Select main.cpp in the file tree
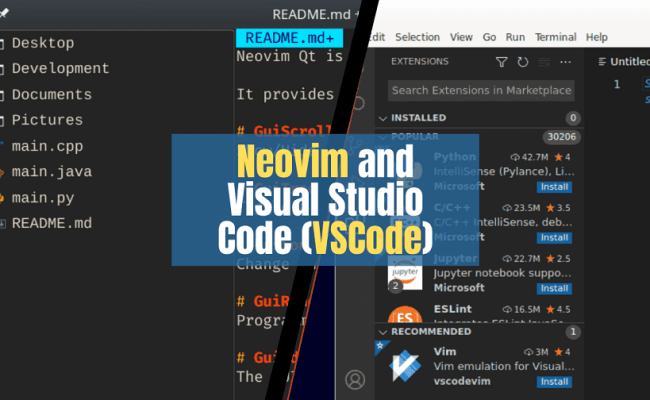Image resolution: width=650 pixels, height=400 pixels. (x=47, y=146)
